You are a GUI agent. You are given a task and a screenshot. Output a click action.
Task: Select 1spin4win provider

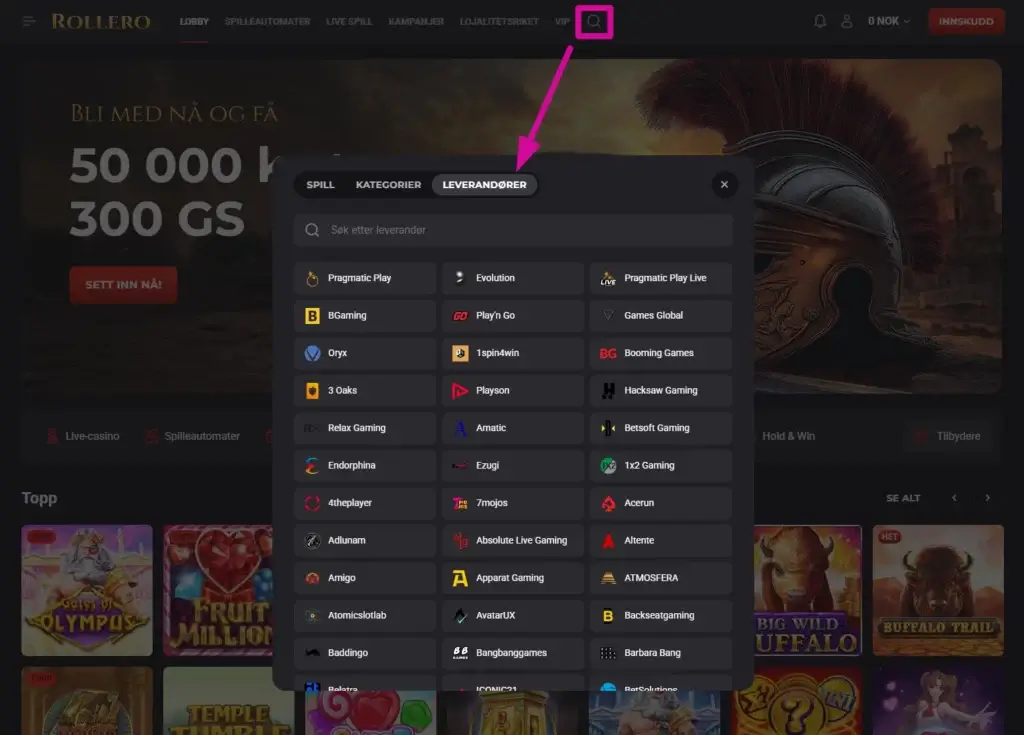point(513,353)
